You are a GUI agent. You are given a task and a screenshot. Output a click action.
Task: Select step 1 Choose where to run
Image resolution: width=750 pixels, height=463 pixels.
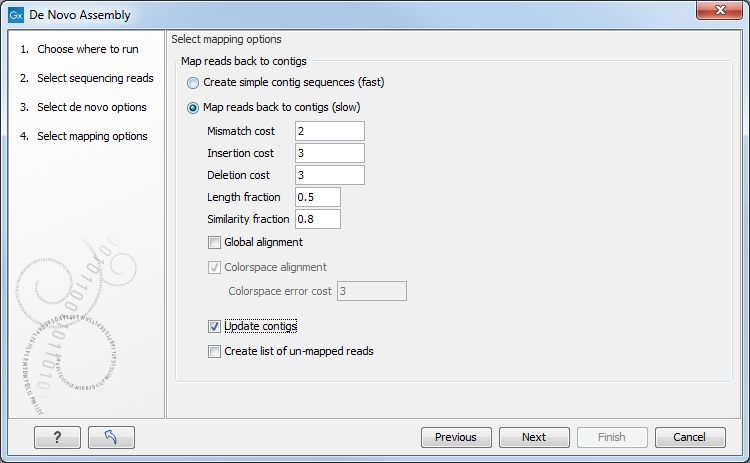87,49
